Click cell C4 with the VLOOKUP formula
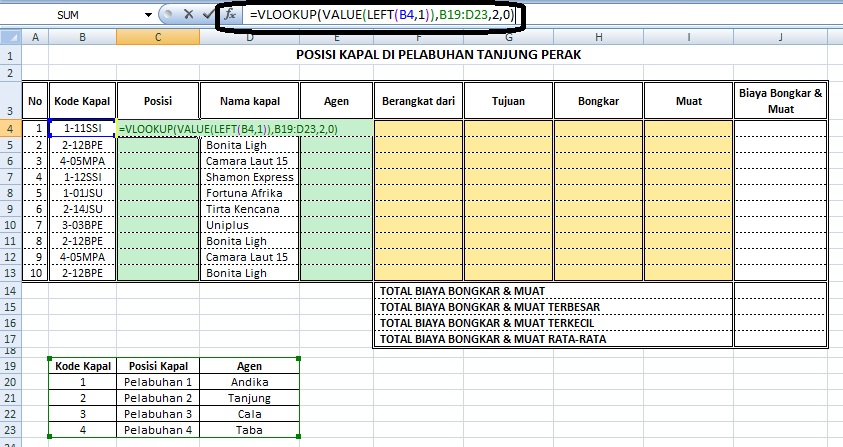 [158, 129]
